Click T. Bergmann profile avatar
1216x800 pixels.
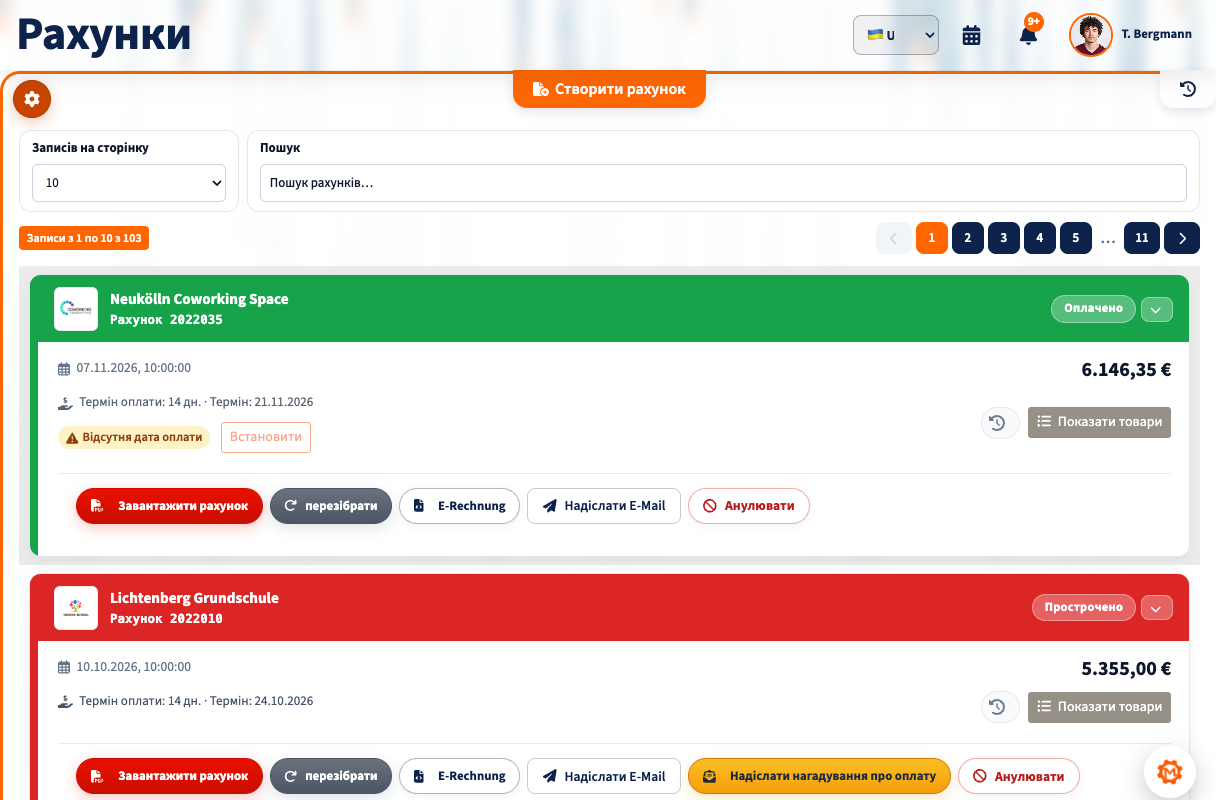point(1091,35)
